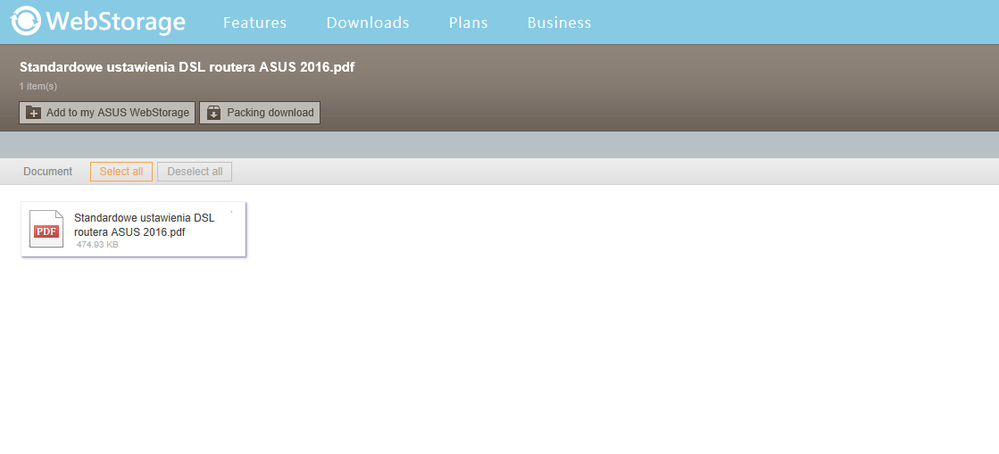Click the Packing download label
The height and width of the screenshot is (454, 999).
[x=270, y=113]
